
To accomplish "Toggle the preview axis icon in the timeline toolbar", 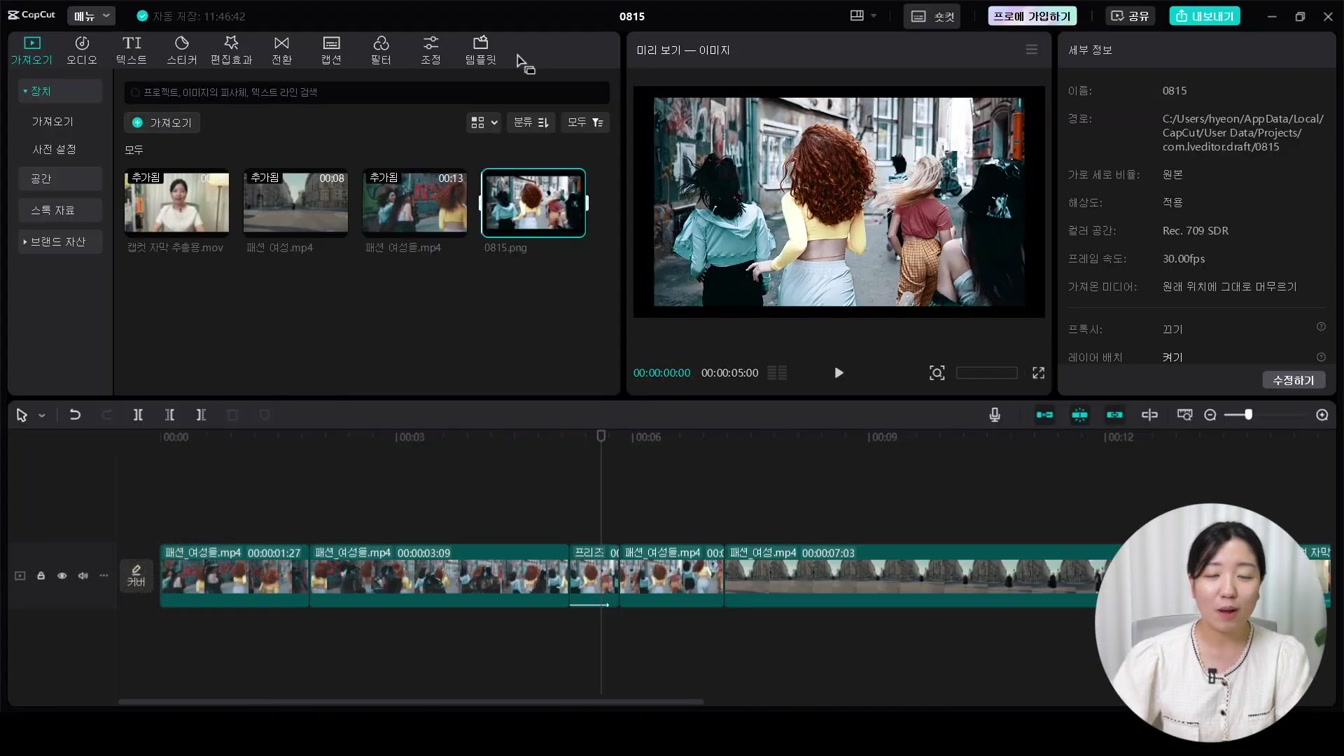I will pyautogui.click(x=1150, y=415).
